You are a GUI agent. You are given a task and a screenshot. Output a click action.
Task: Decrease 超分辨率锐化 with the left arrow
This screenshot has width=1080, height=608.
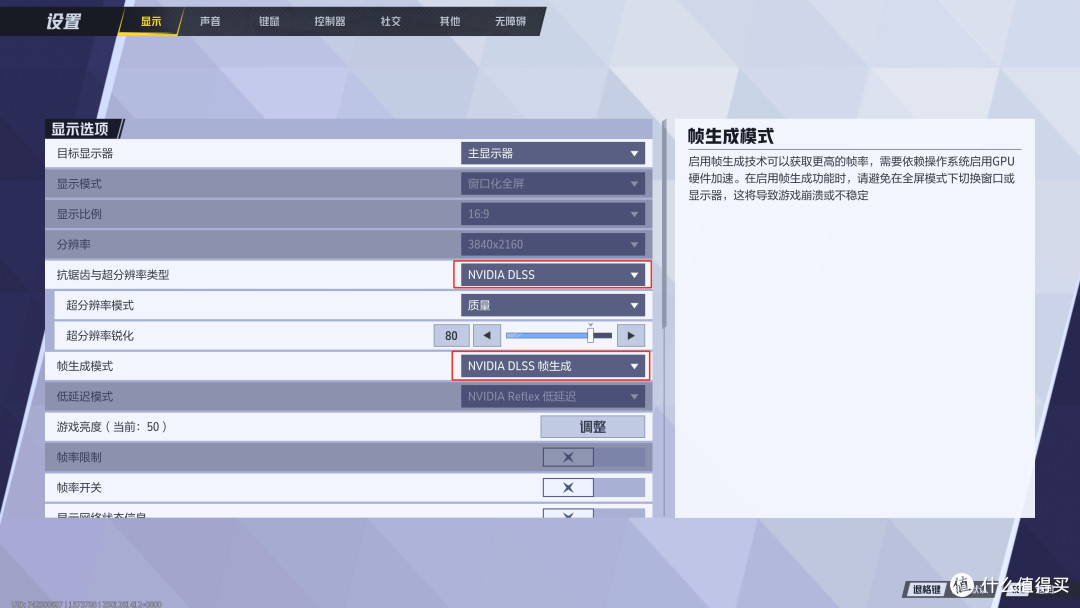(487, 335)
